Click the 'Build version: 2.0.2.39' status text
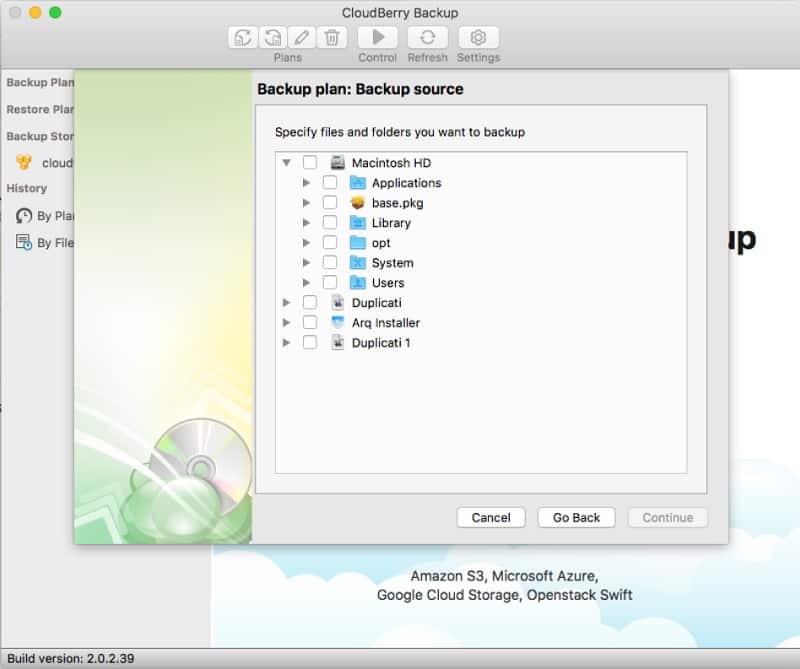Screen dimensions: 800x669 [70, 658]
